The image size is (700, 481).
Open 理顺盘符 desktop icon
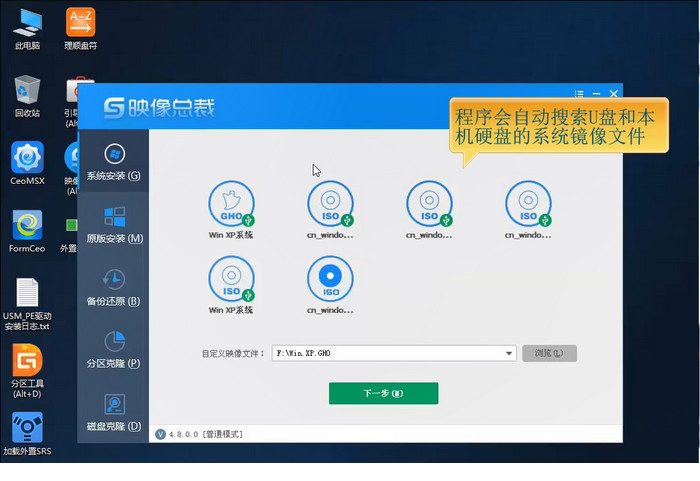(80, 29)
